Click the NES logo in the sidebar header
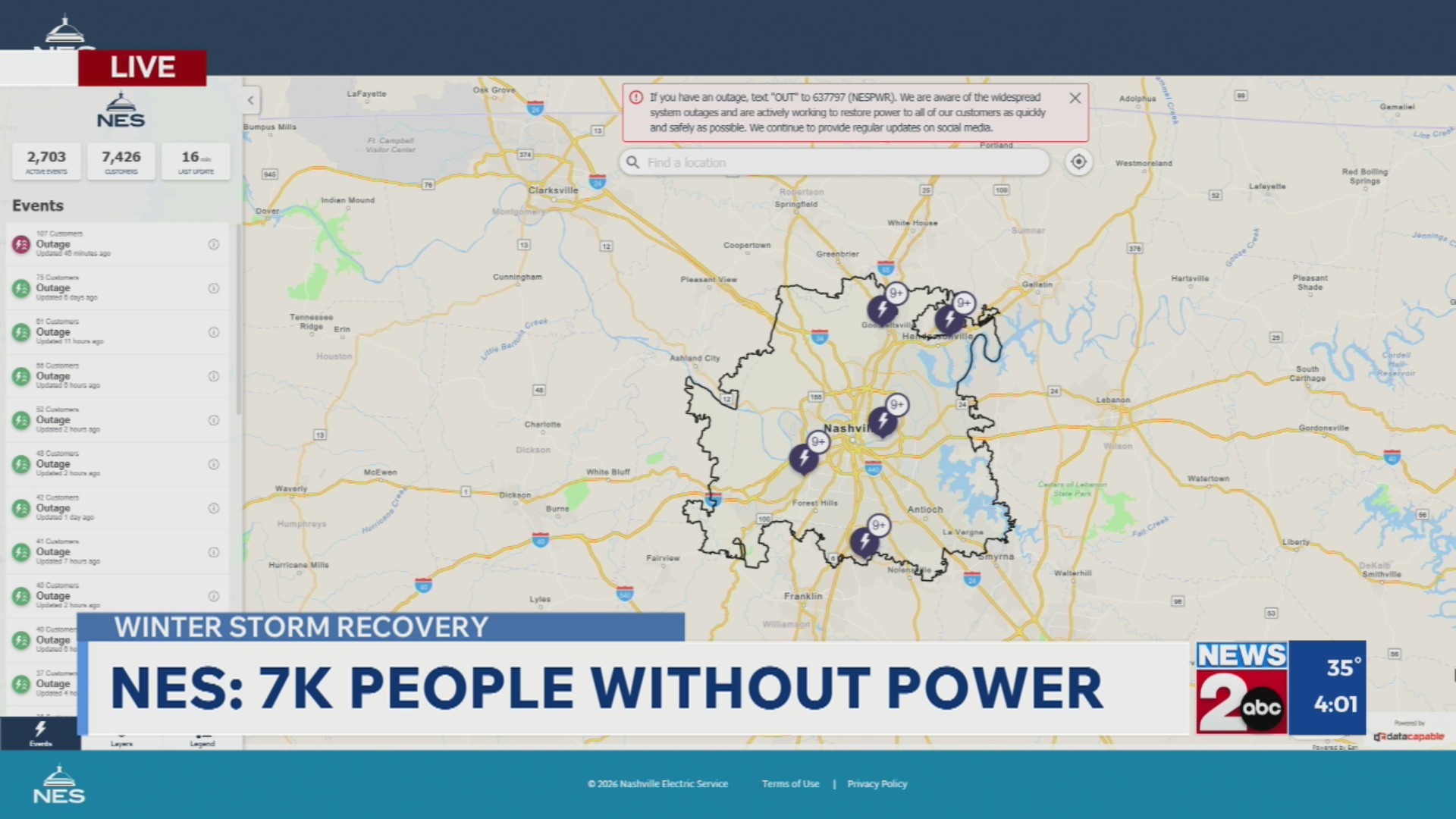Image resolution: width=1456 pixels, height=819 pixels. click(x=121, y=111)
